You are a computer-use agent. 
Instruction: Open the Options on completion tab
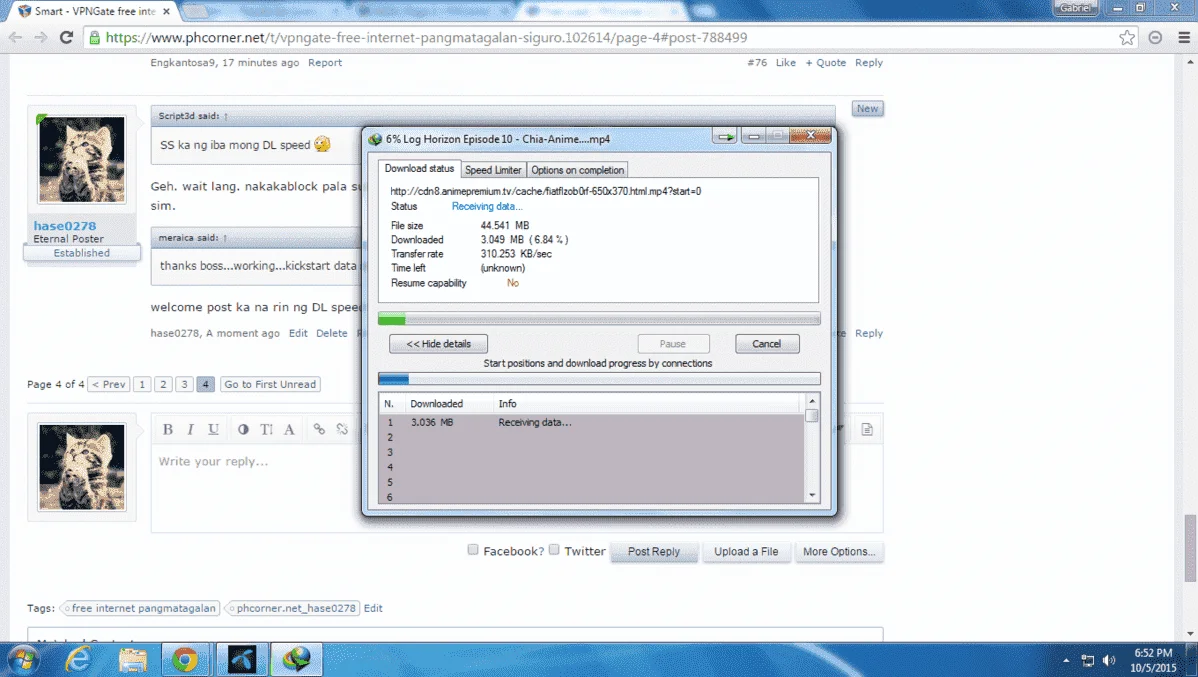(578, 170)
